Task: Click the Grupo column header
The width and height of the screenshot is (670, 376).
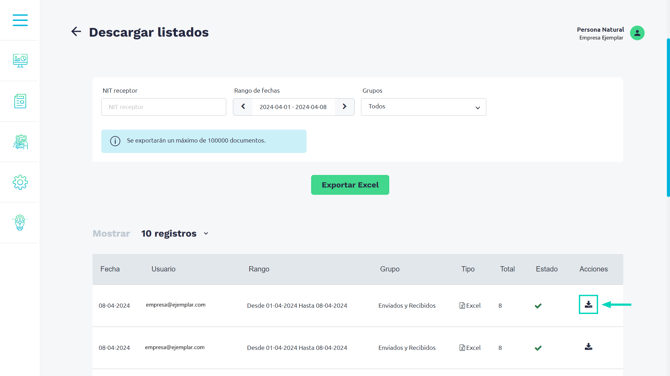Action: tap(390, 269)
